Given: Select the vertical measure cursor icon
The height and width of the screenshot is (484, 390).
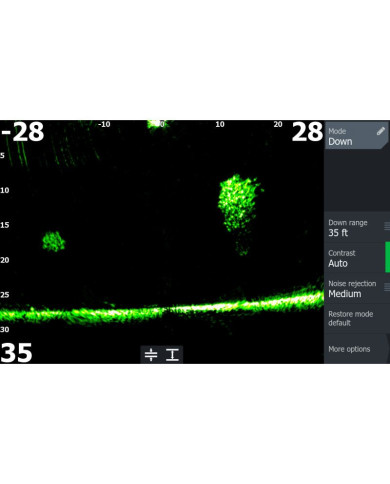Looking at the screenshot, I should click(172, 355).
